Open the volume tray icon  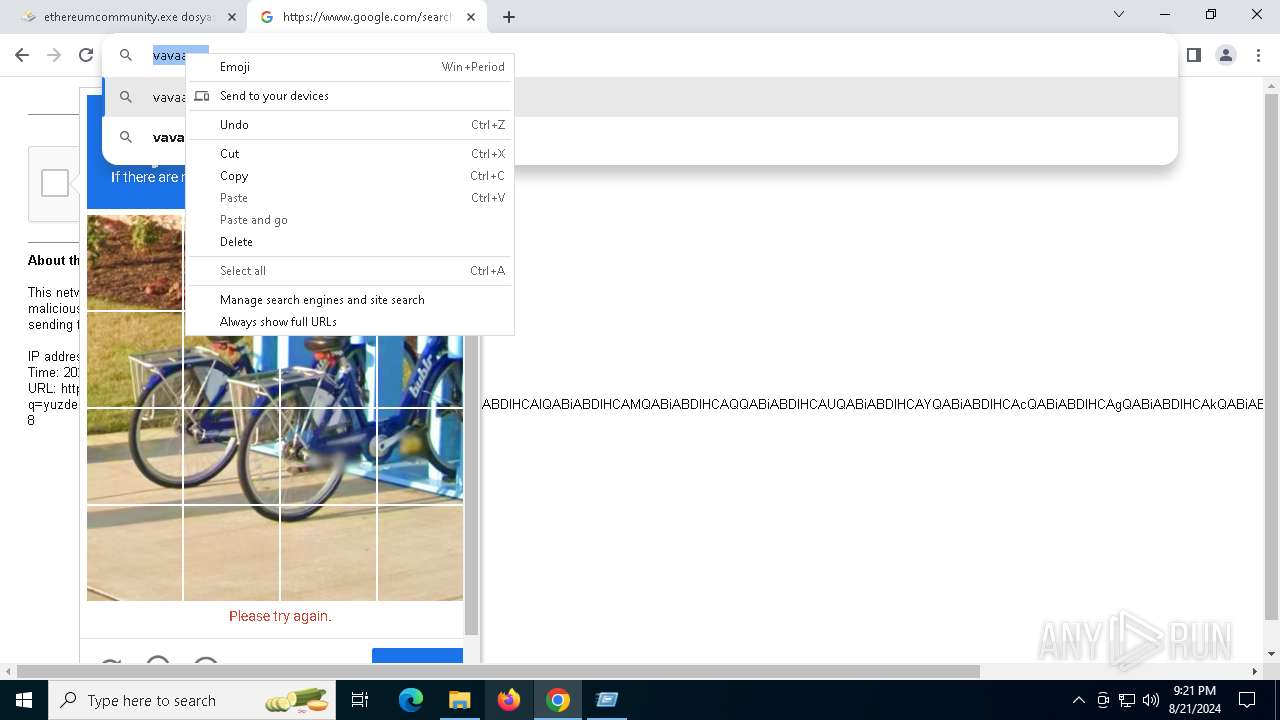pos(1150,700)
